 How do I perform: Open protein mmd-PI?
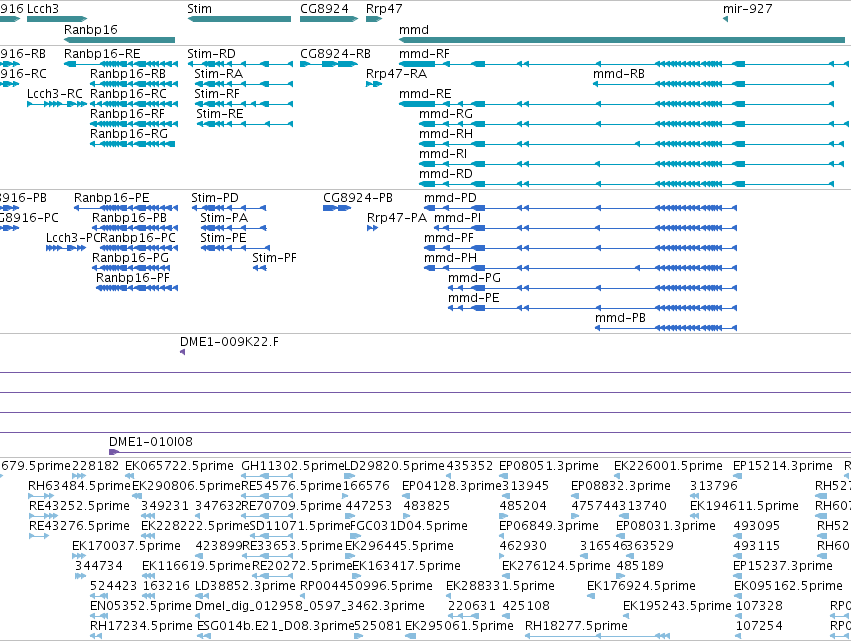click(x=458, y=218)
